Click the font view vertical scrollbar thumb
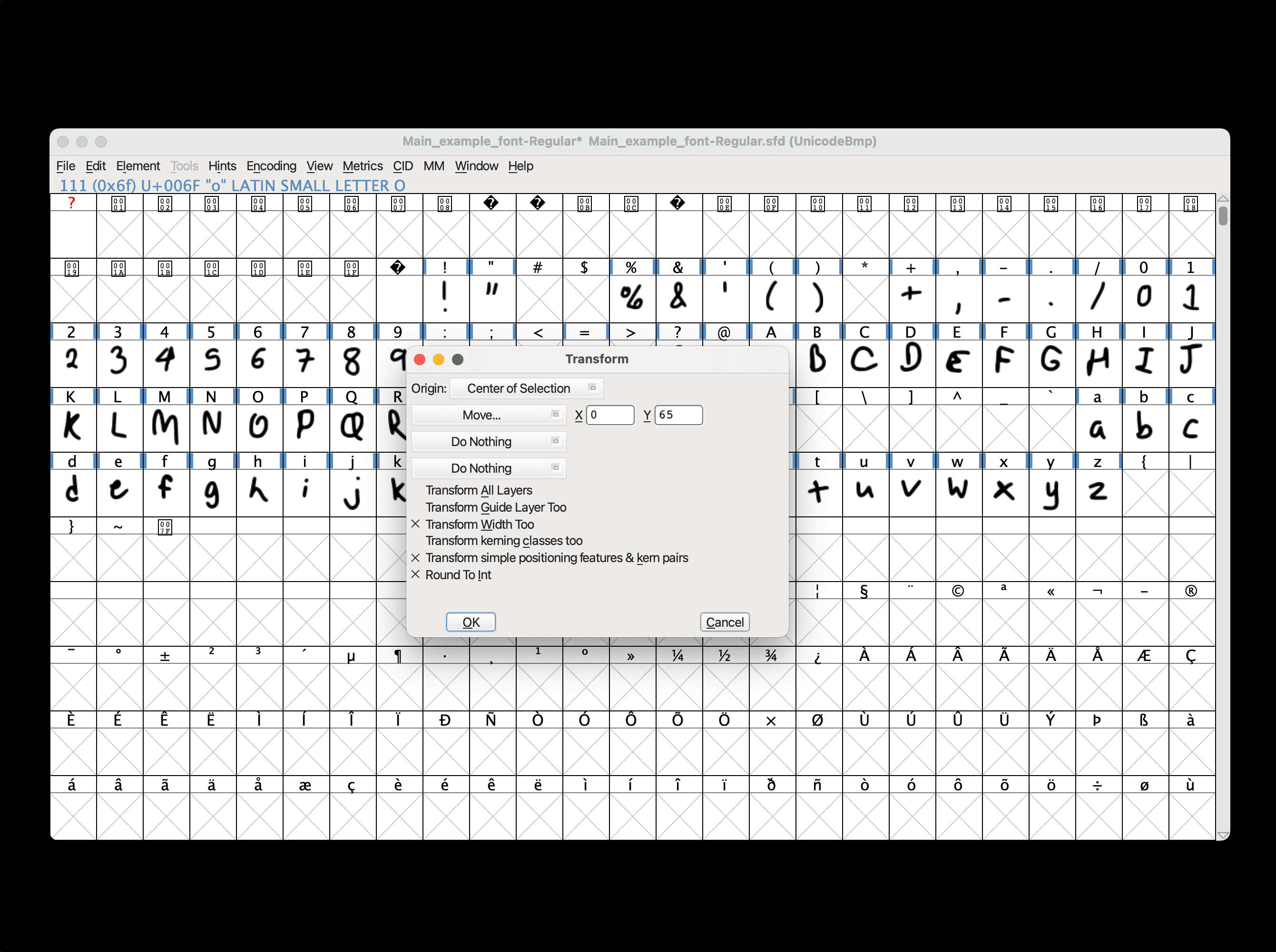1276x952 pixels. [1223, 215]
